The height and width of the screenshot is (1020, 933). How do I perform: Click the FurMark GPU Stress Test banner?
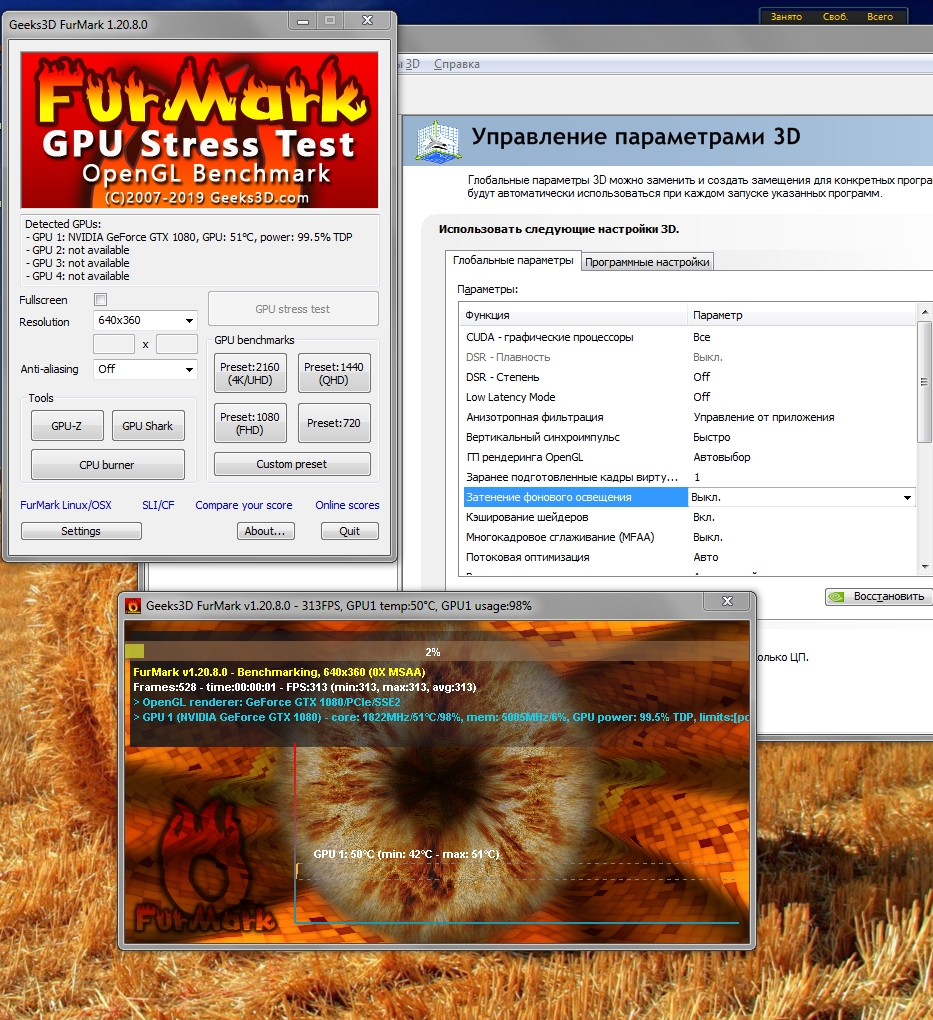coord(199,130)
